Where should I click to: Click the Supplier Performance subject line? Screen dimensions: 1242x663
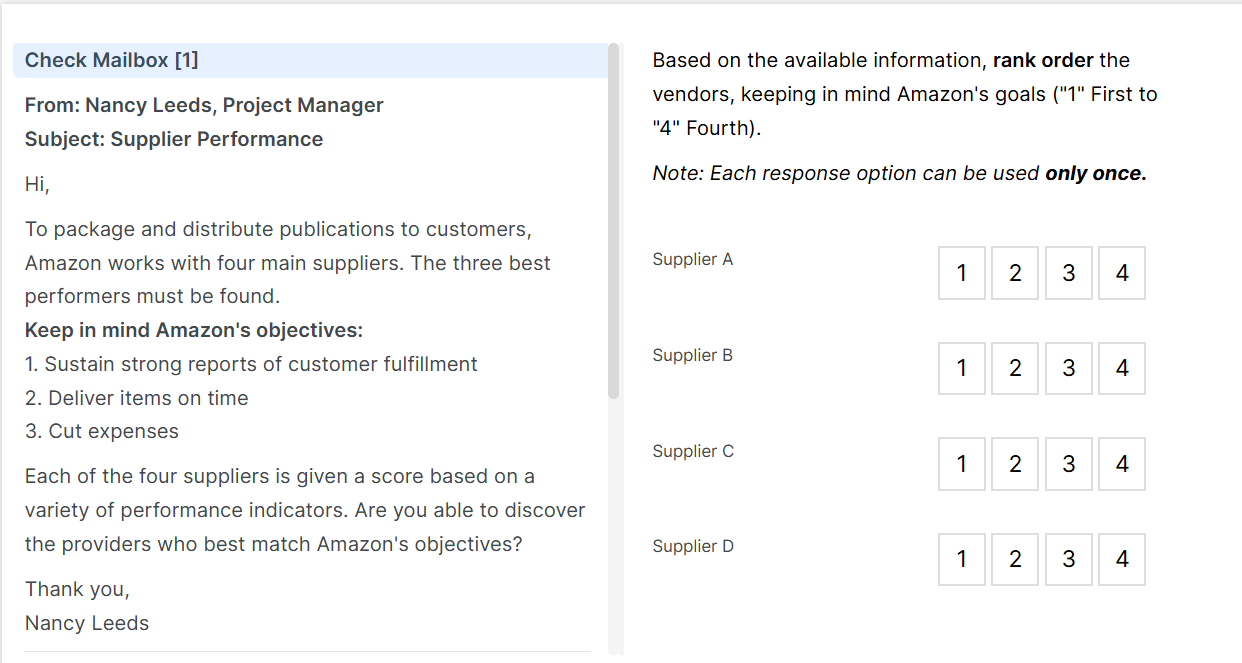(174, 139)
